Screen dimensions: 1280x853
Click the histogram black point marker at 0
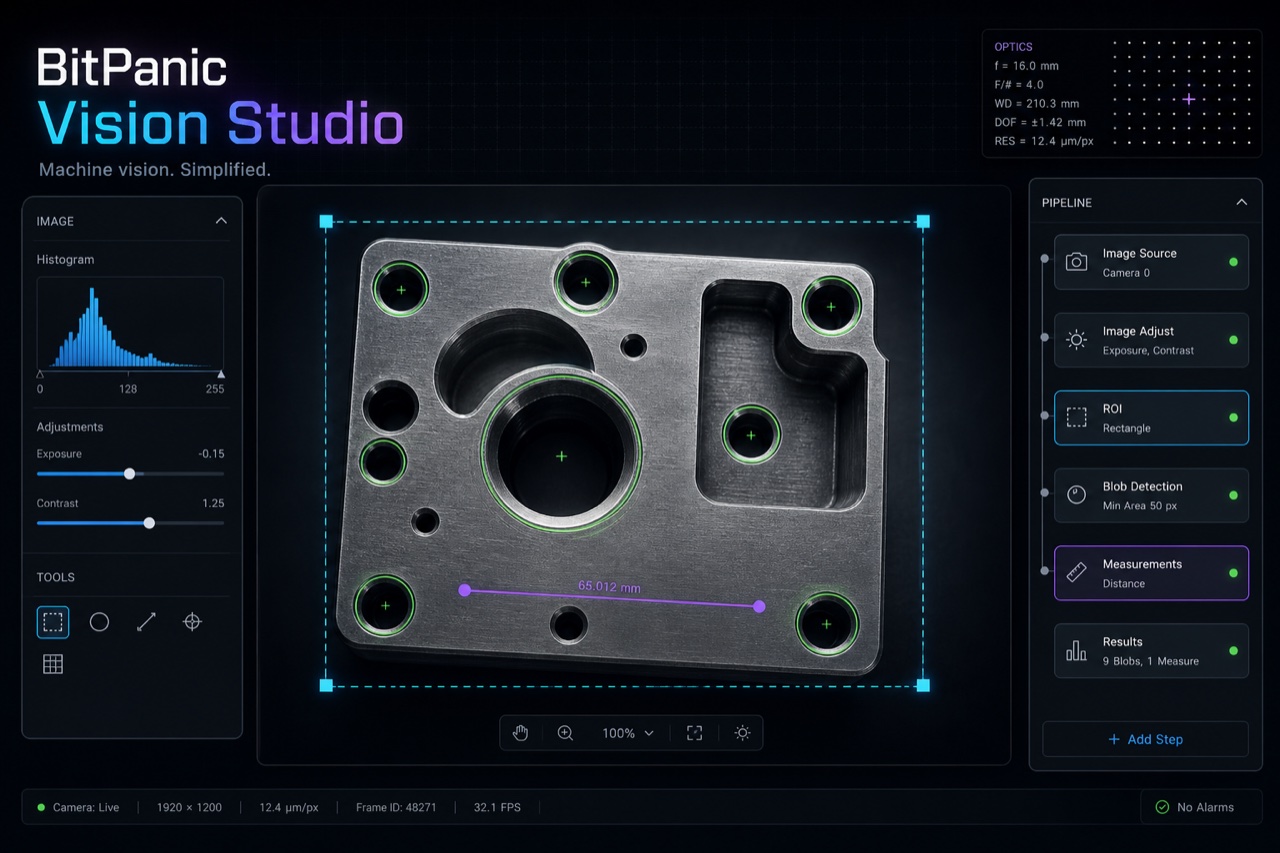40,374
